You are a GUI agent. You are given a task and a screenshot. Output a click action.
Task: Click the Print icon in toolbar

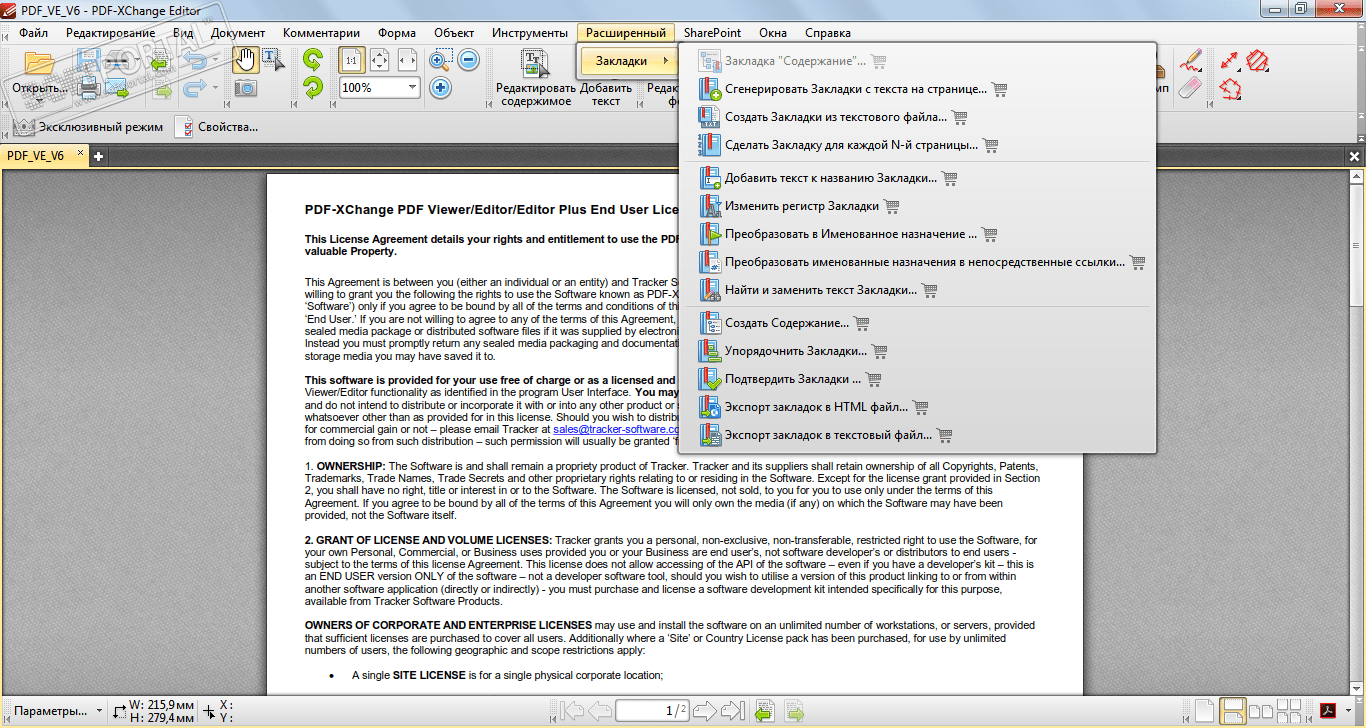(x=89, y=88)
